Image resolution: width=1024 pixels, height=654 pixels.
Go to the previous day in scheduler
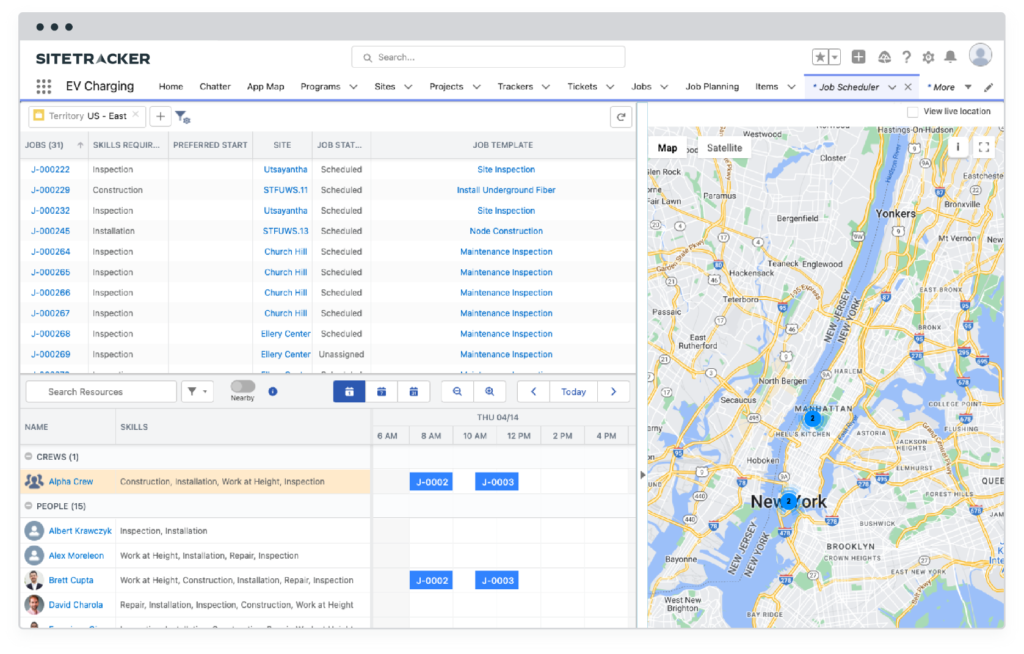[x=534, y=391]
